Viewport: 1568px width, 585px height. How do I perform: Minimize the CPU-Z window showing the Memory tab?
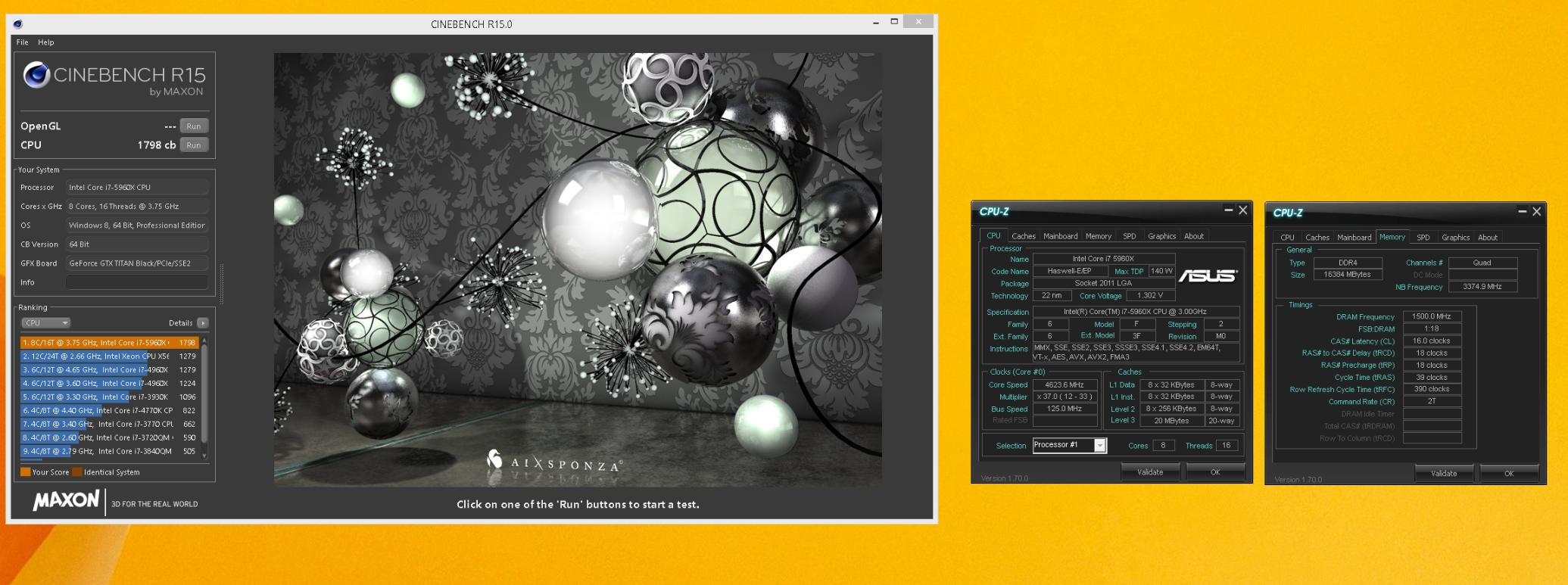coord(1522,212)
